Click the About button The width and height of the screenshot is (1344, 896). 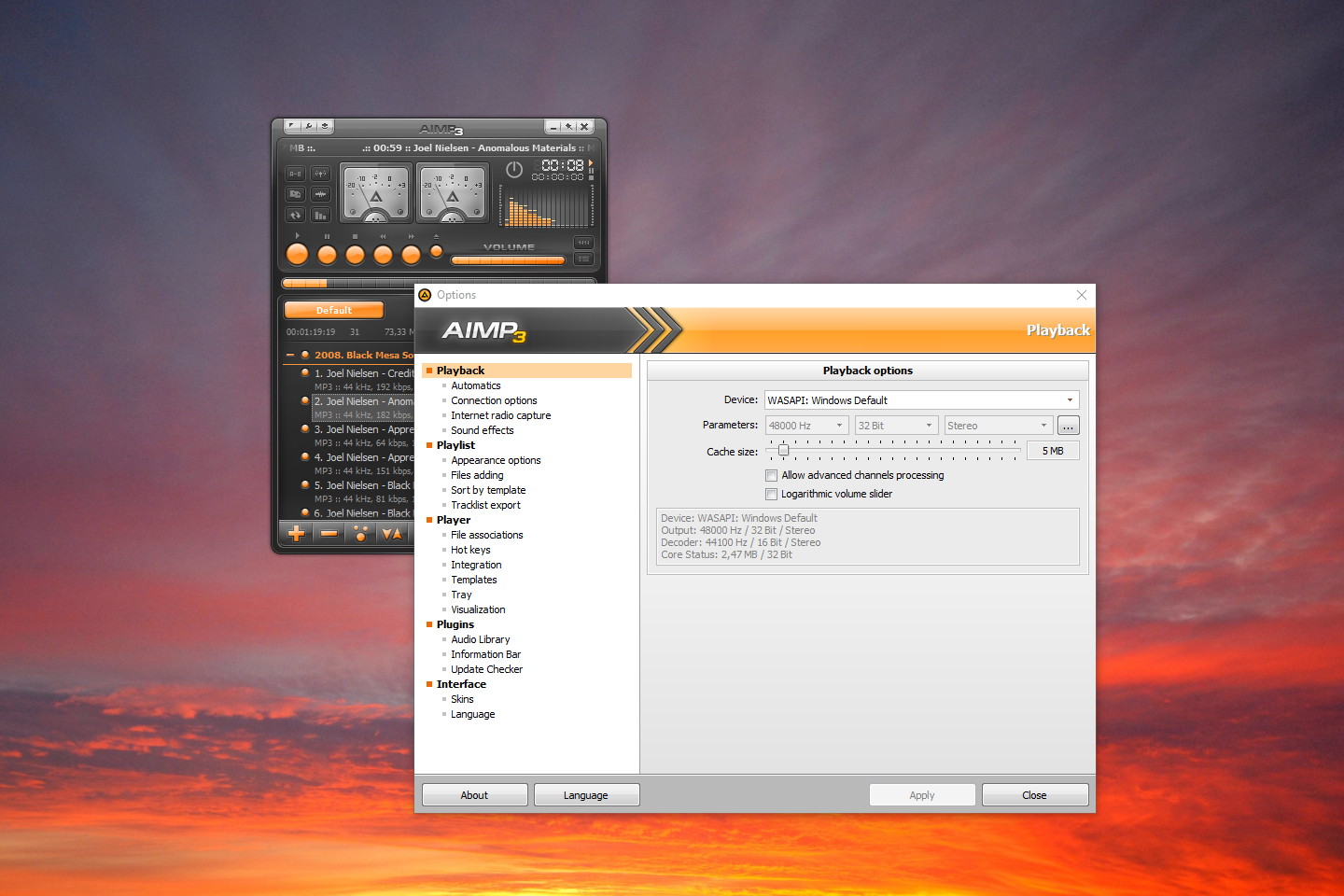click(474, 795)
